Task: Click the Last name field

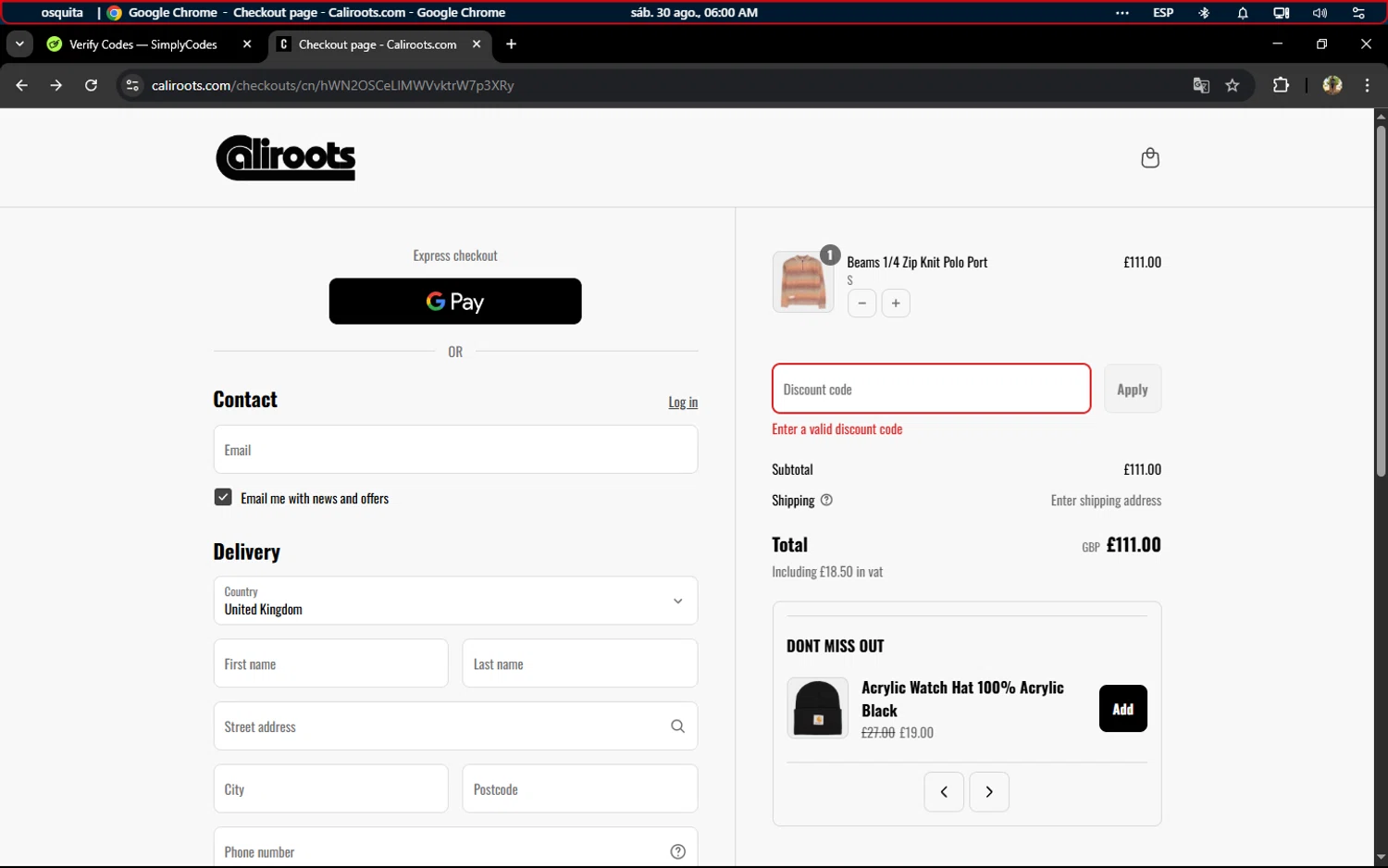Action: pos(580,663)
